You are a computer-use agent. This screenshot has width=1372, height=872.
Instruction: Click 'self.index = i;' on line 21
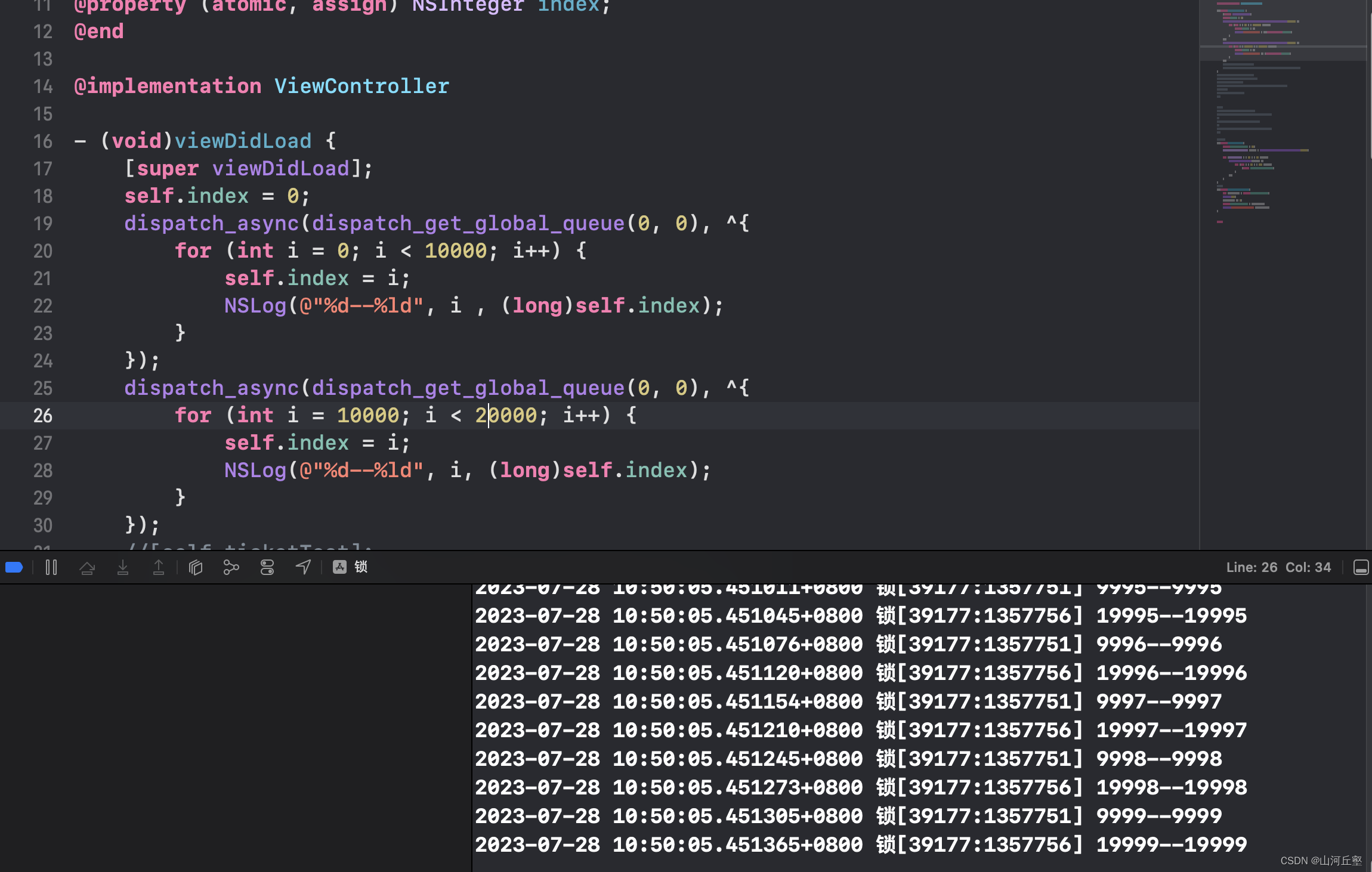point(317,279)
